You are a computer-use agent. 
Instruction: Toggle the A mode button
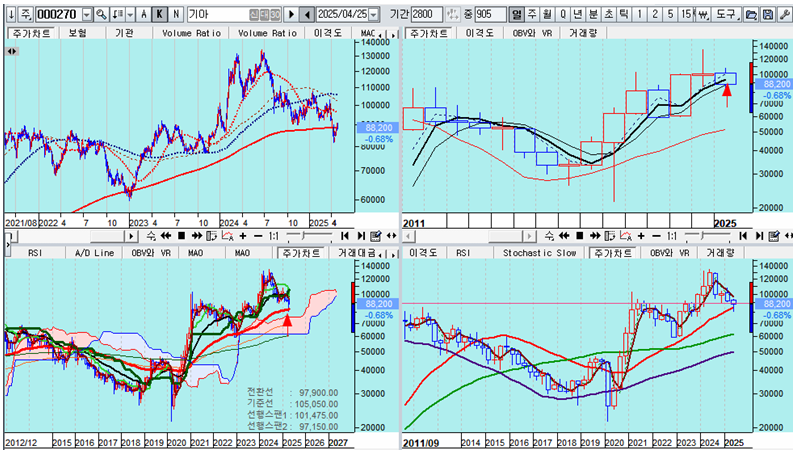click(144, 14)
